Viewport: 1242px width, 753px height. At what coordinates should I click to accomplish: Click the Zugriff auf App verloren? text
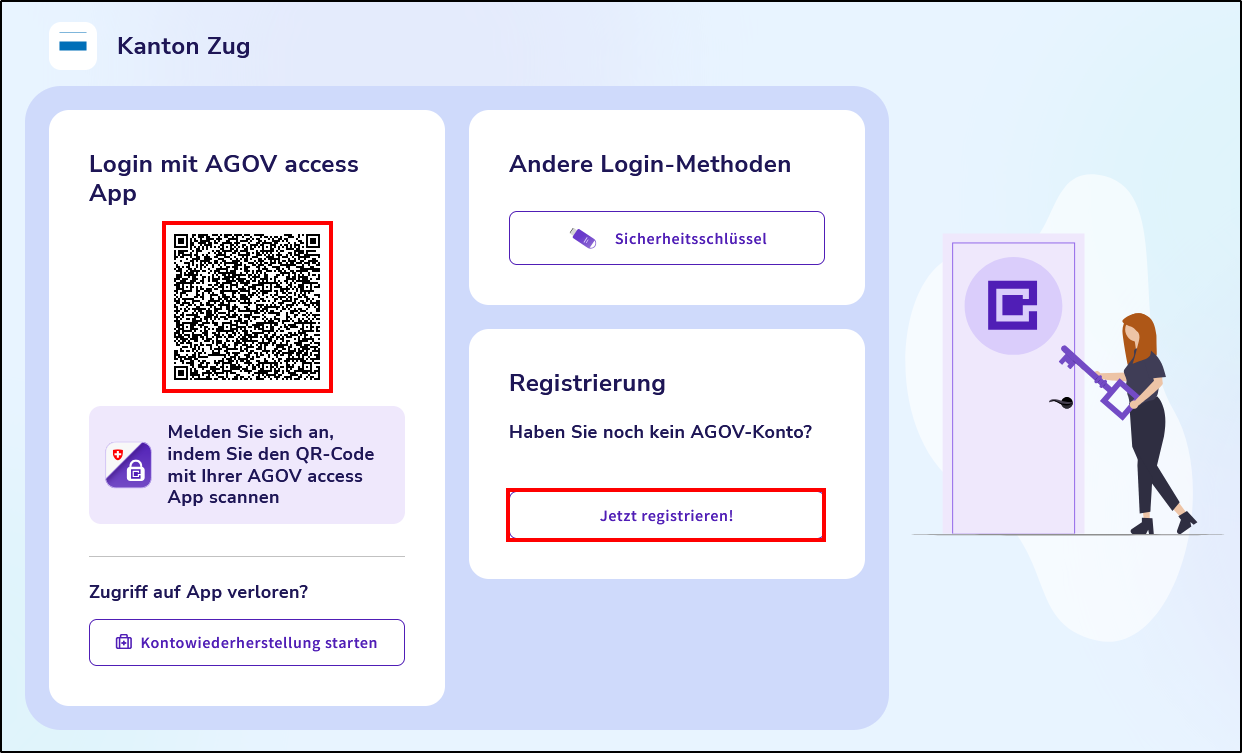click(x=198, y=592)
